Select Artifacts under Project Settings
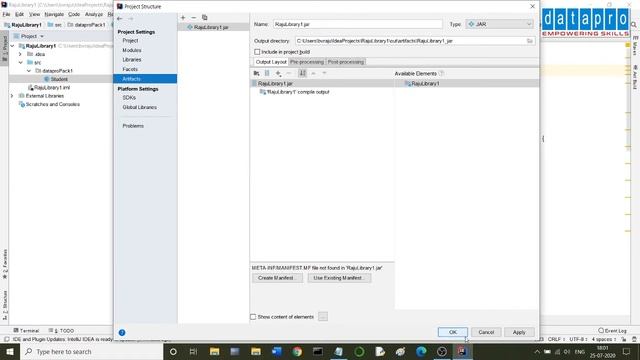 tap(145, 79)
